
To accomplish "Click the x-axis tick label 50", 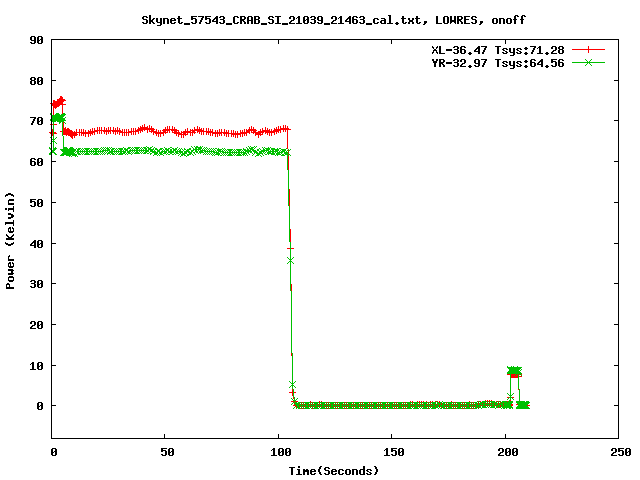I will [x=167, y=452].
